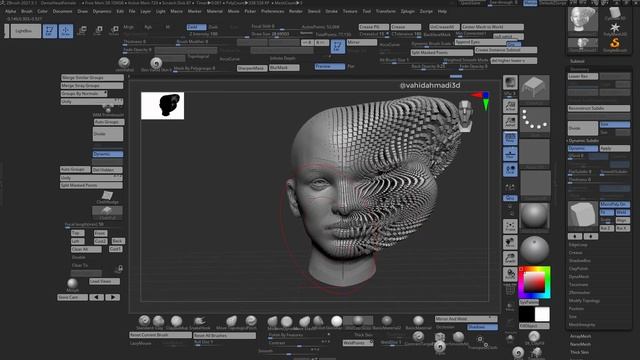Open the Brush menu
The image size is (640, 360).
tap(27, 11)
